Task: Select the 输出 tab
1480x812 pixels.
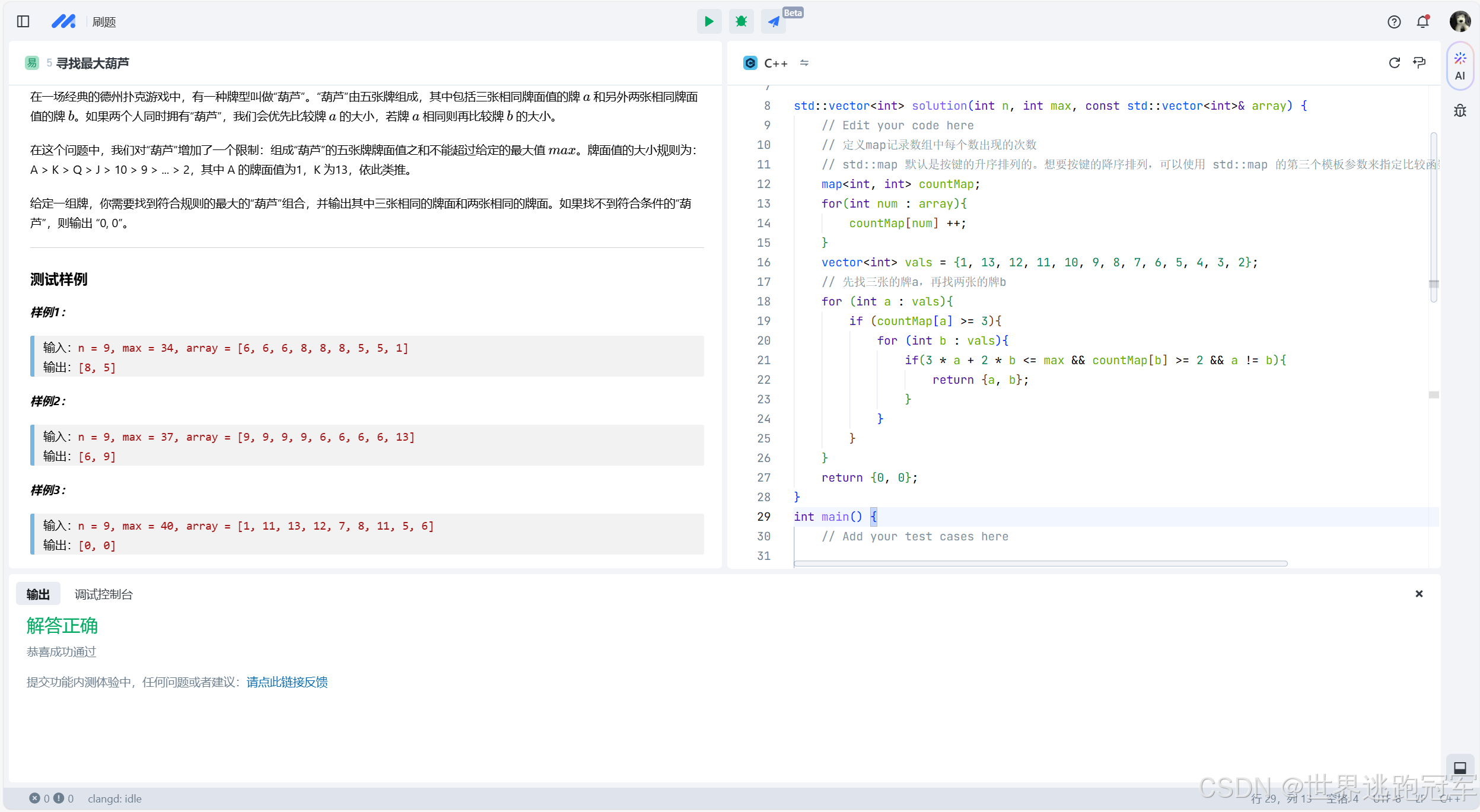Action: 38,594
